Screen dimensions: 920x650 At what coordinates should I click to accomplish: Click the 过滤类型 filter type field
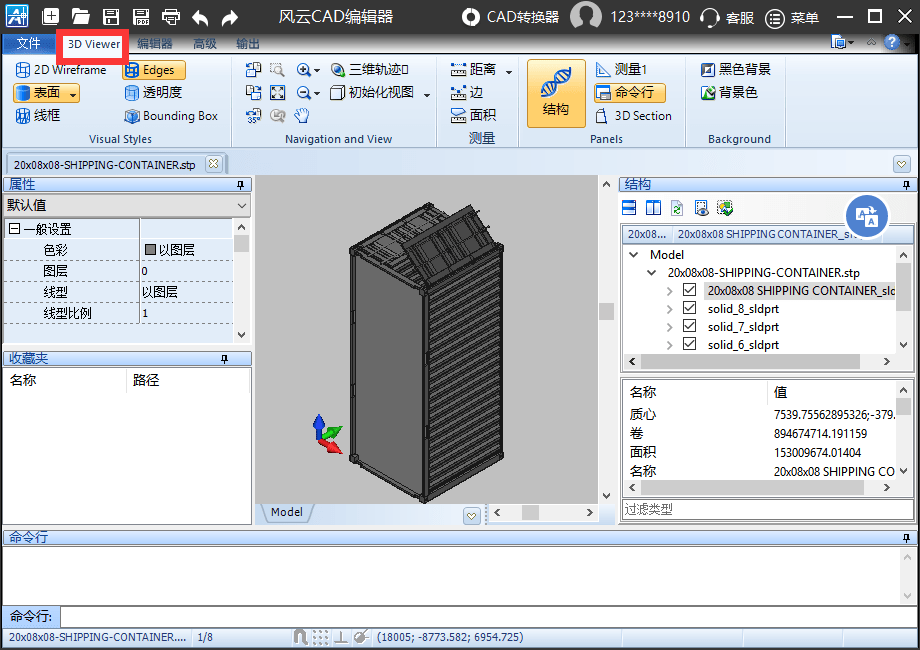[x=767, y=509]
